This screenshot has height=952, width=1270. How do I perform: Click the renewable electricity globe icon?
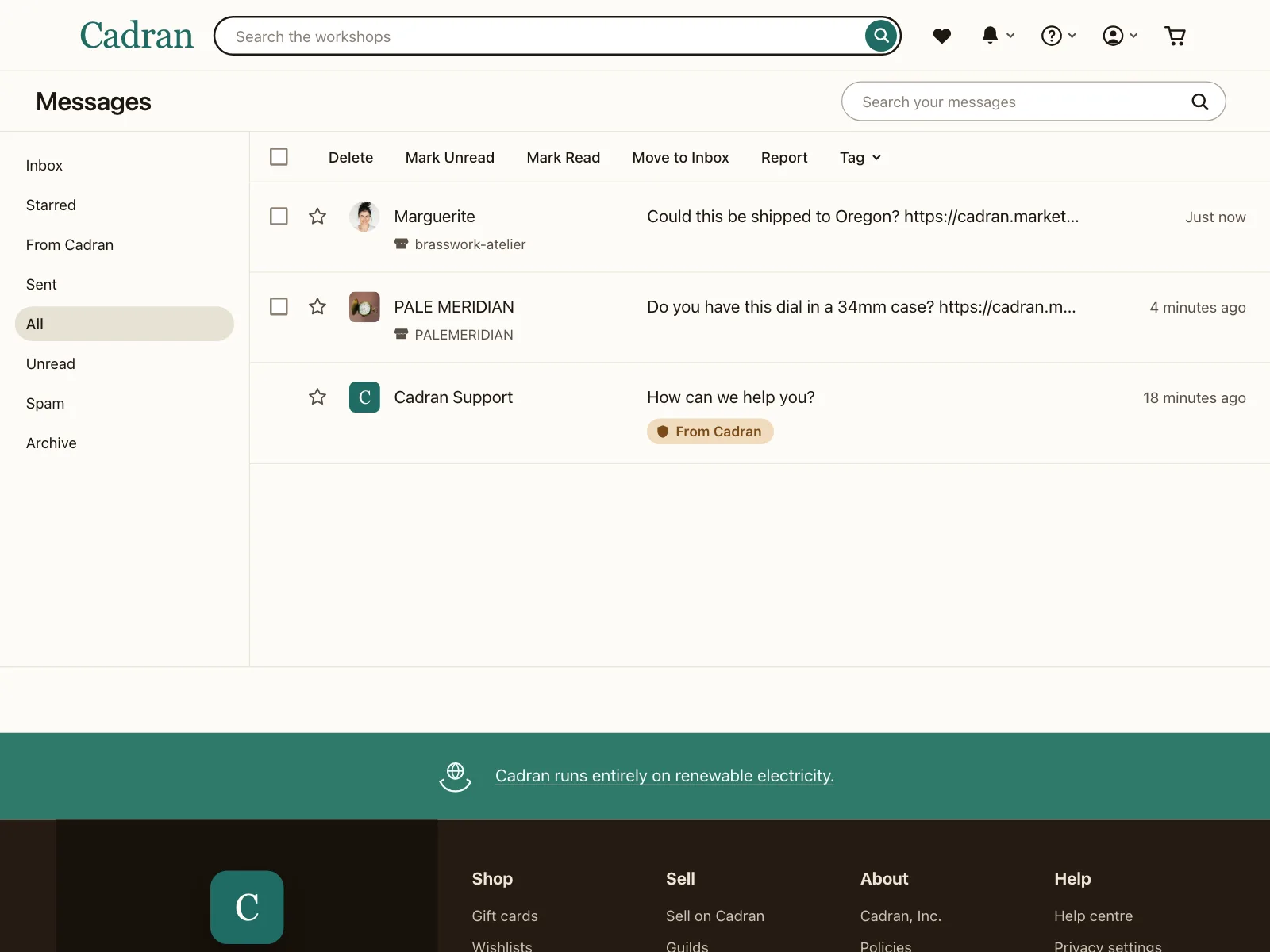[x=456, y=776]
